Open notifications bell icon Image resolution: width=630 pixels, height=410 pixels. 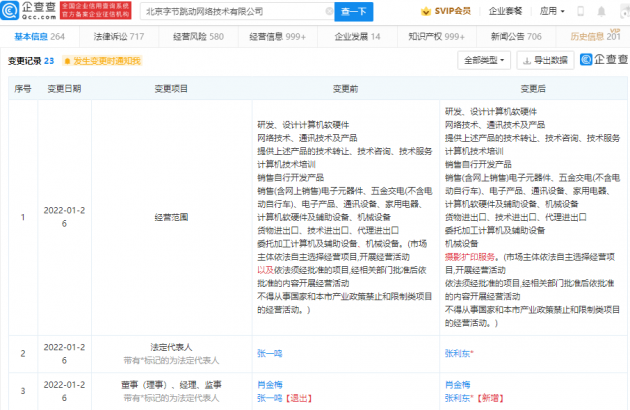[601, 11]
